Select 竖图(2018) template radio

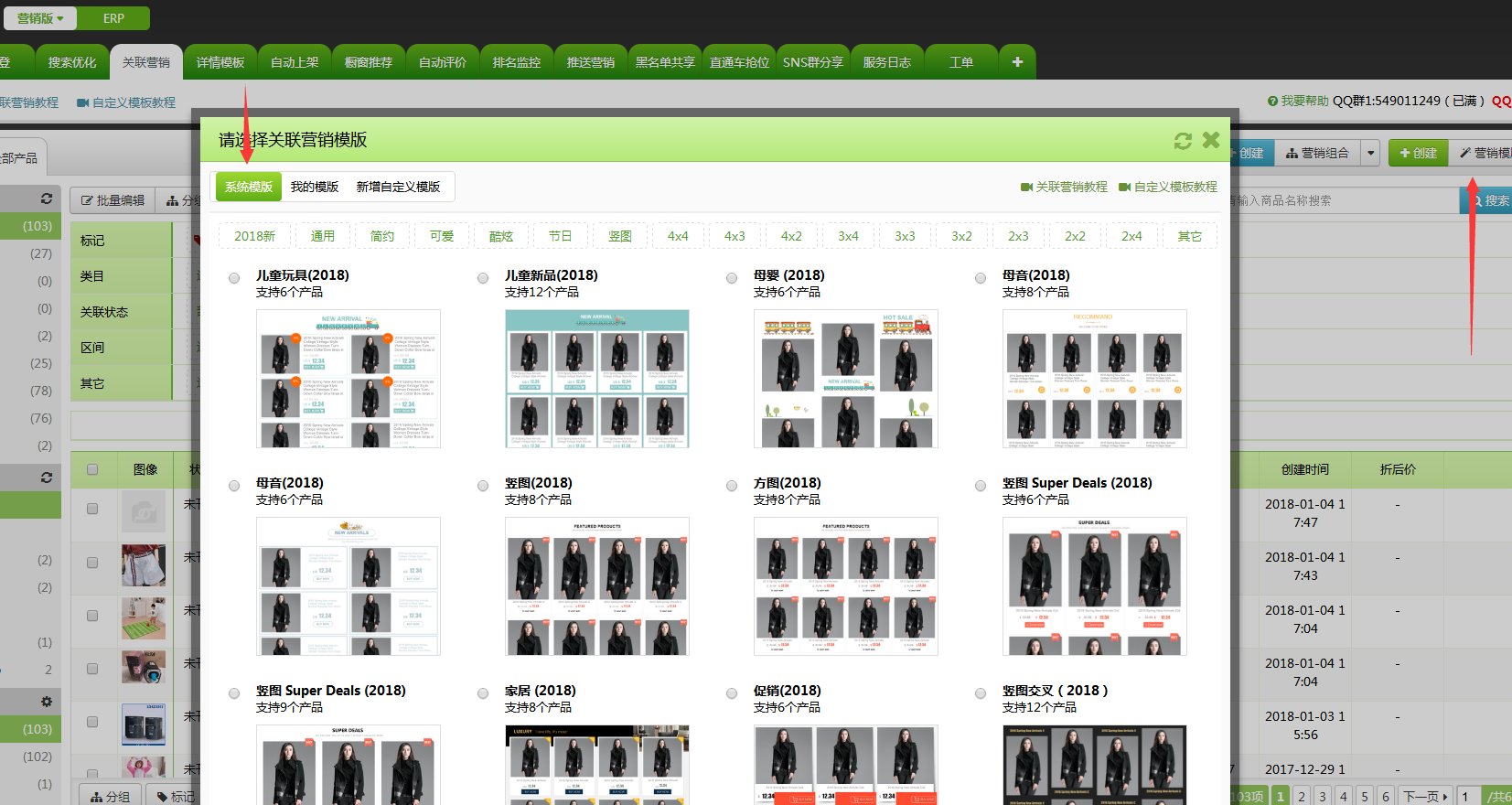tap(483, 486)
